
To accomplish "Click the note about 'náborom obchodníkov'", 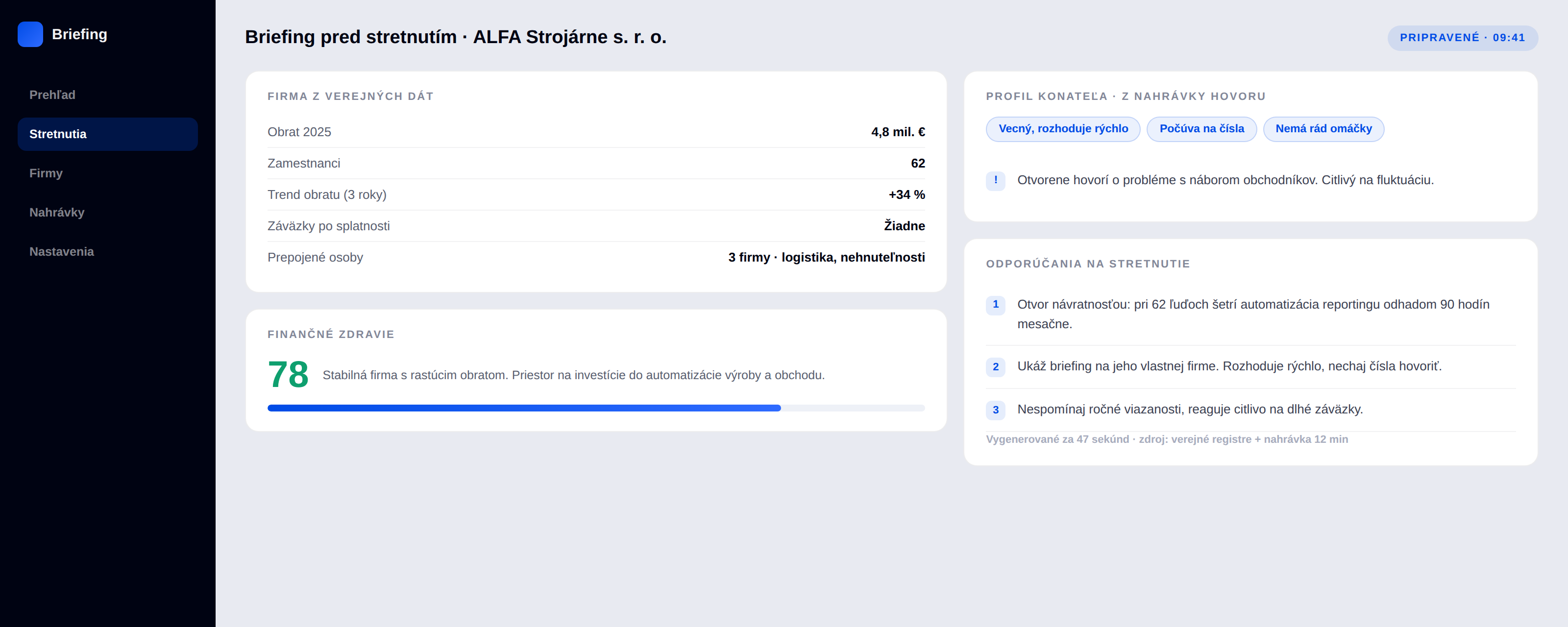I will [x=1225, y=180].
